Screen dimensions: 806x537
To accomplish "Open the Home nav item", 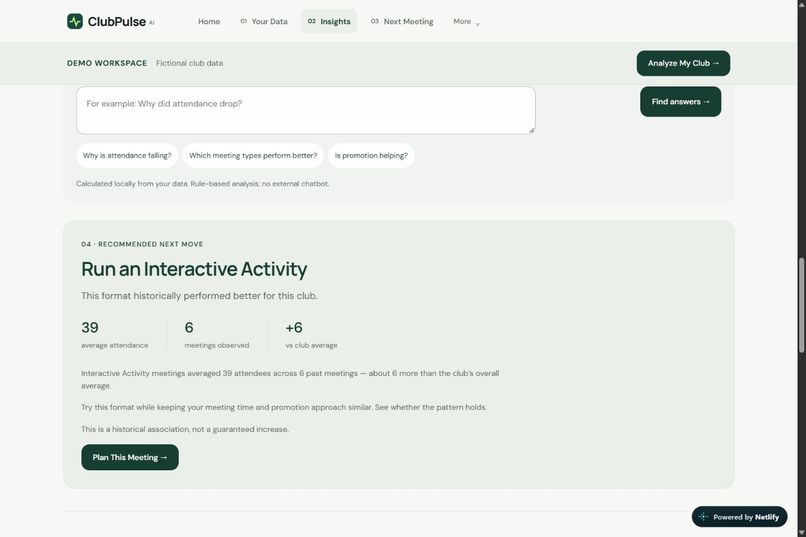I will tap(209, 22).
